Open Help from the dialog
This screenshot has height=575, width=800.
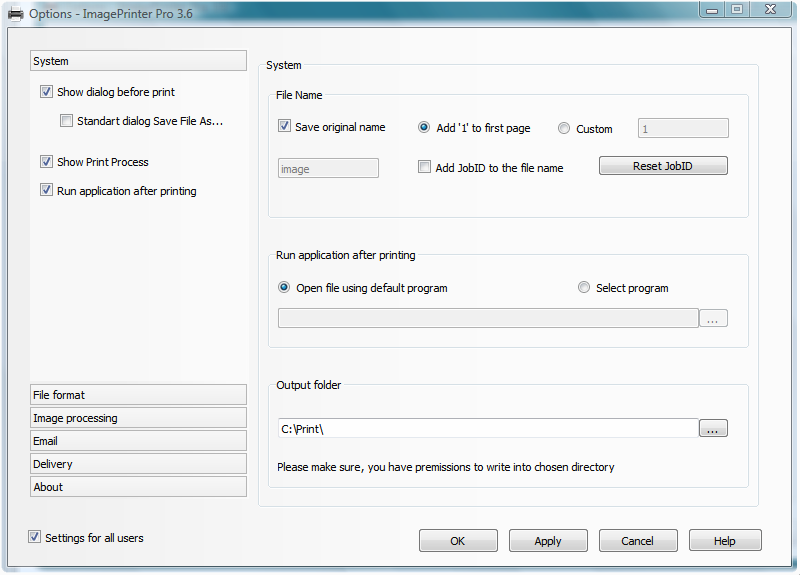(x=725, y=541)
